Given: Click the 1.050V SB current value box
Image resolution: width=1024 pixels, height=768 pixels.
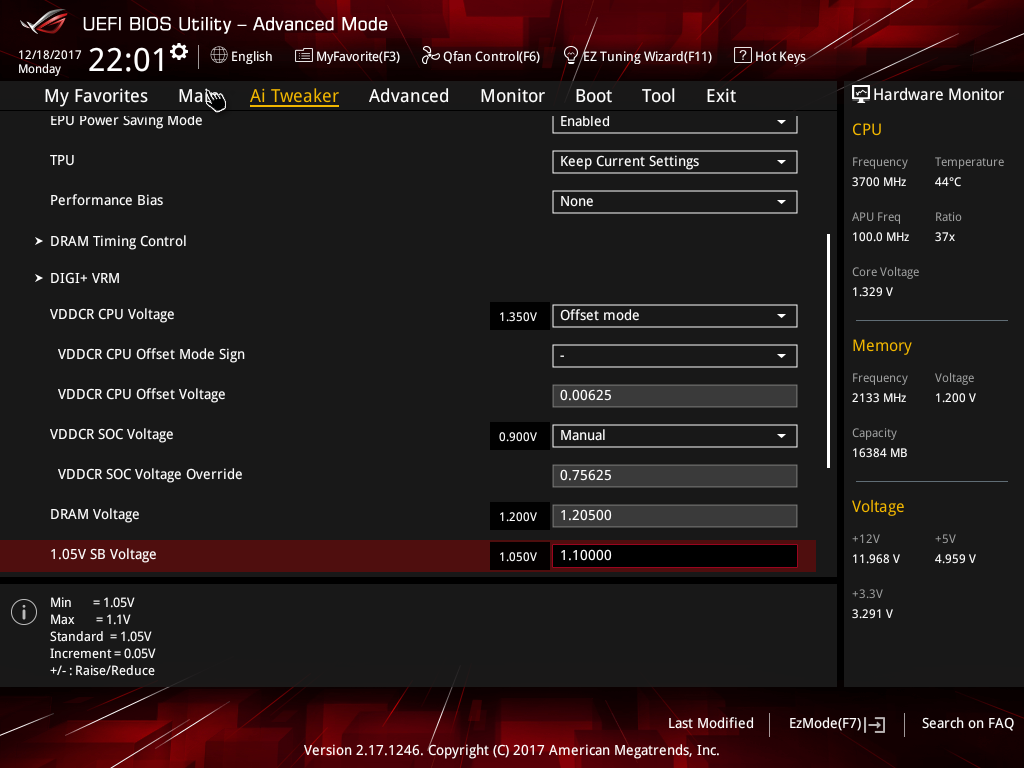Looking at the screenshot, I should [x=519, y=556].
